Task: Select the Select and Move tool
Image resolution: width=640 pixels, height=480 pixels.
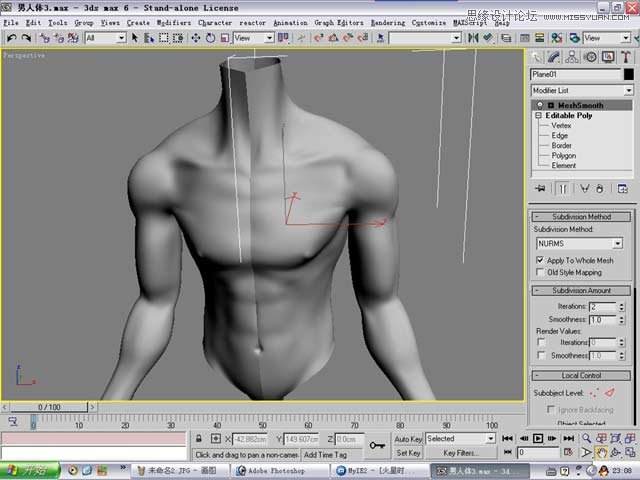Action: point(195,38)
